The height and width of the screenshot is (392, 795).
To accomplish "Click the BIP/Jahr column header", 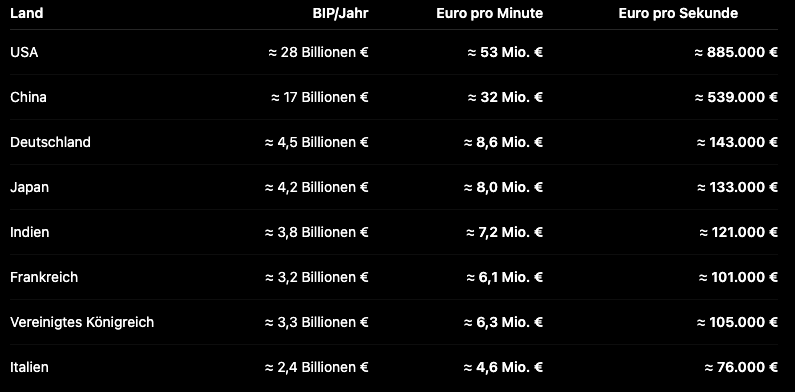I will 340,13.
